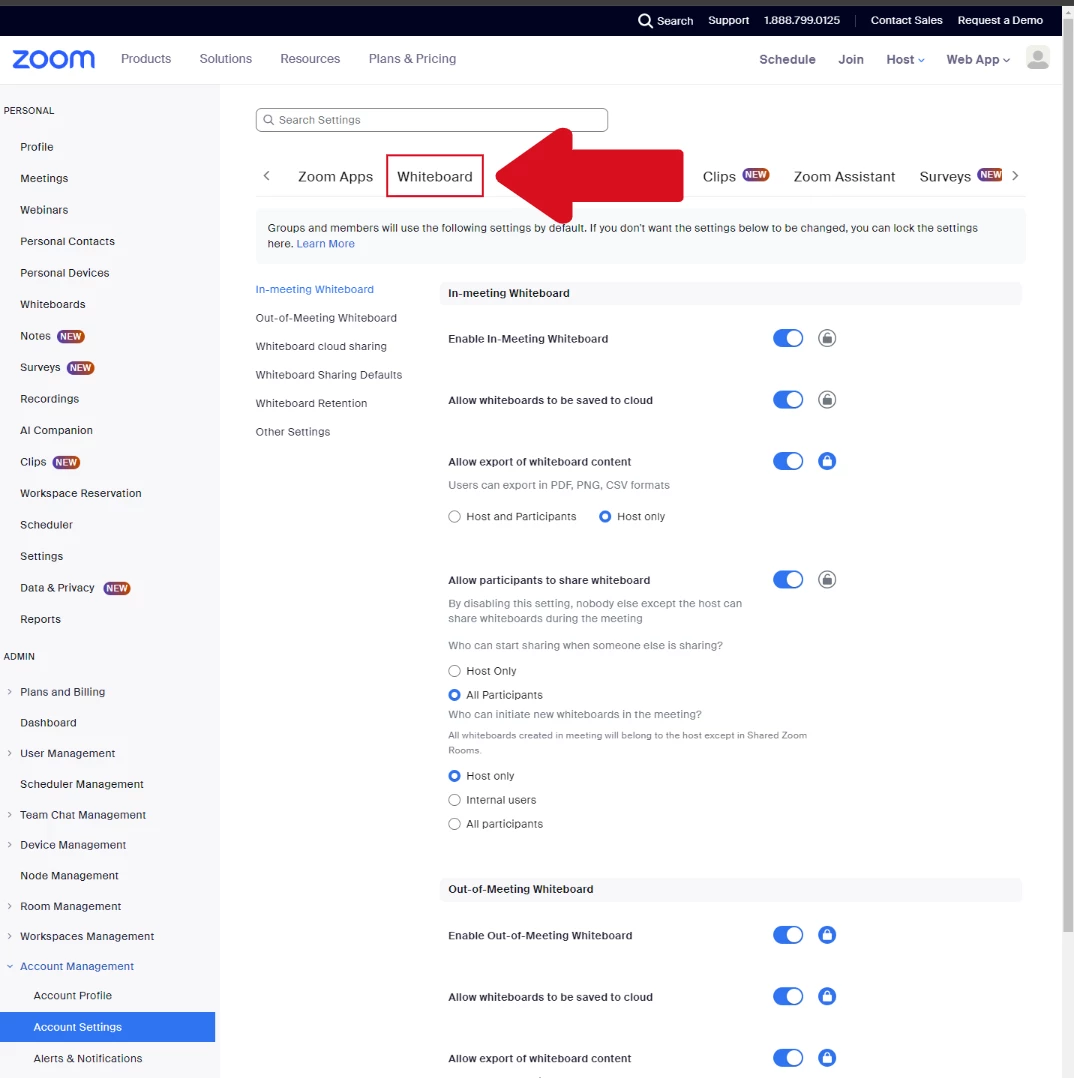The width and height of the screenshot is (1074, 1078).
Task: Collapse Account Management section
Action: click(10, 967)
